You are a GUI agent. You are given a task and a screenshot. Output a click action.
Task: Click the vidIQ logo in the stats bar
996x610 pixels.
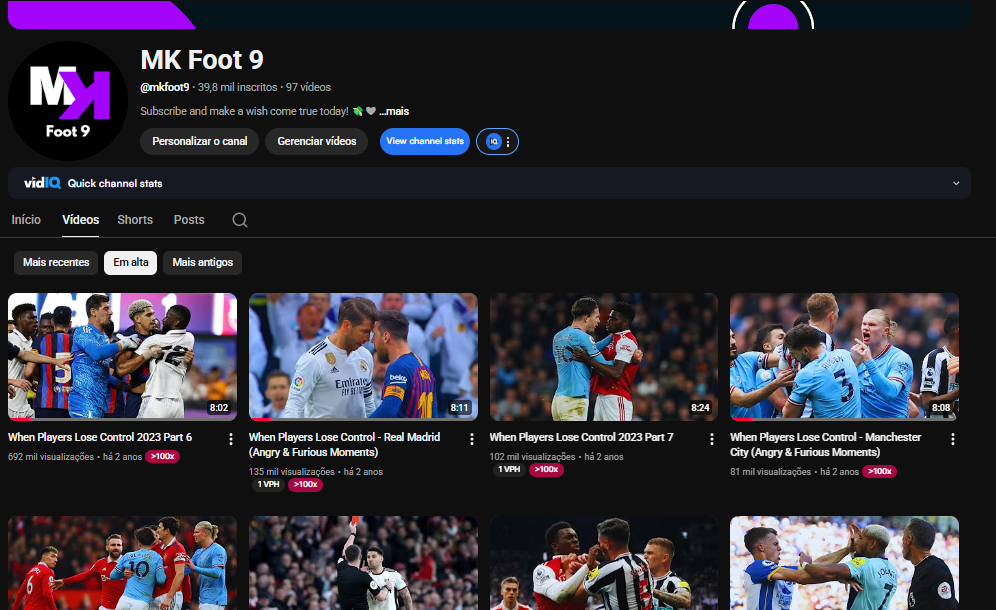[42, 183]
